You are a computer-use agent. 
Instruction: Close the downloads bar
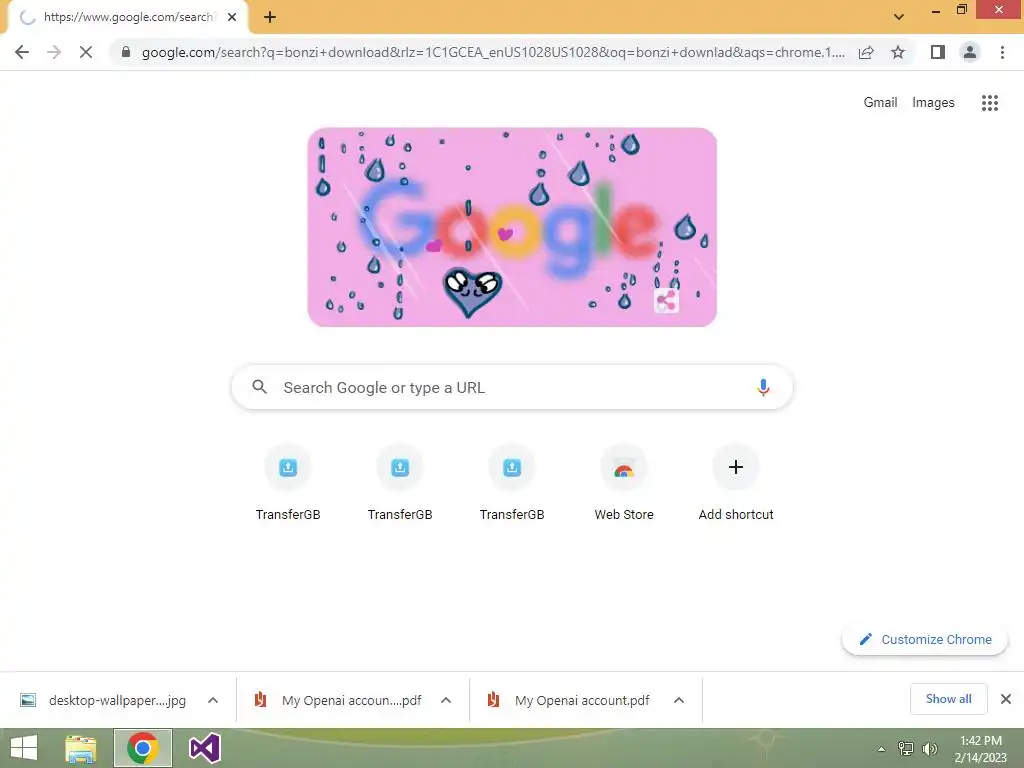(1006, 699)
